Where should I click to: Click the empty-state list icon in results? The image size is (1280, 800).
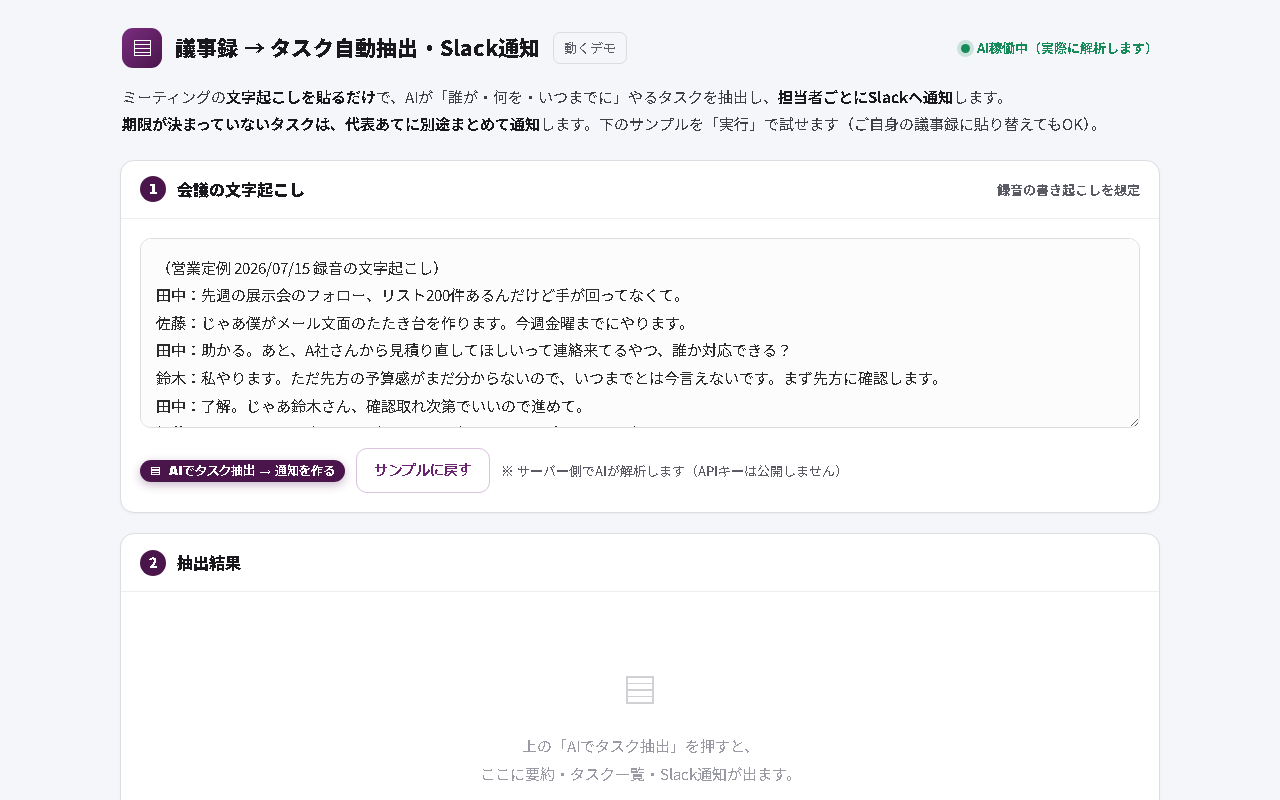[640, 690]
